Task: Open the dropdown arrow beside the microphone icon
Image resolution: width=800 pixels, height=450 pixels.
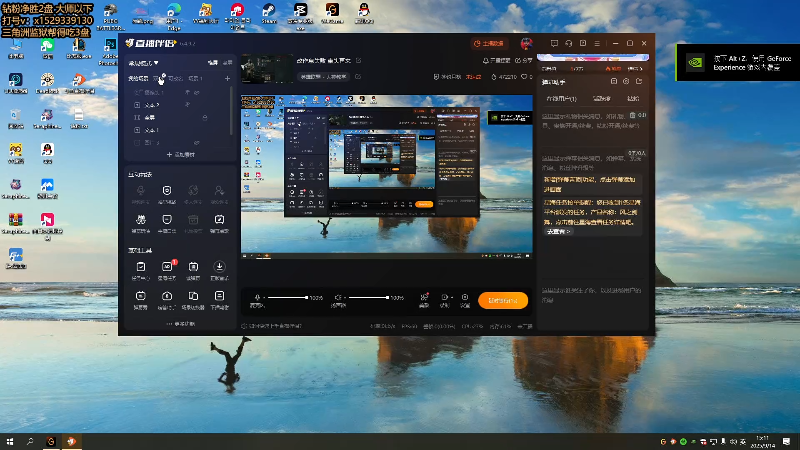Action: pos(264,297)
